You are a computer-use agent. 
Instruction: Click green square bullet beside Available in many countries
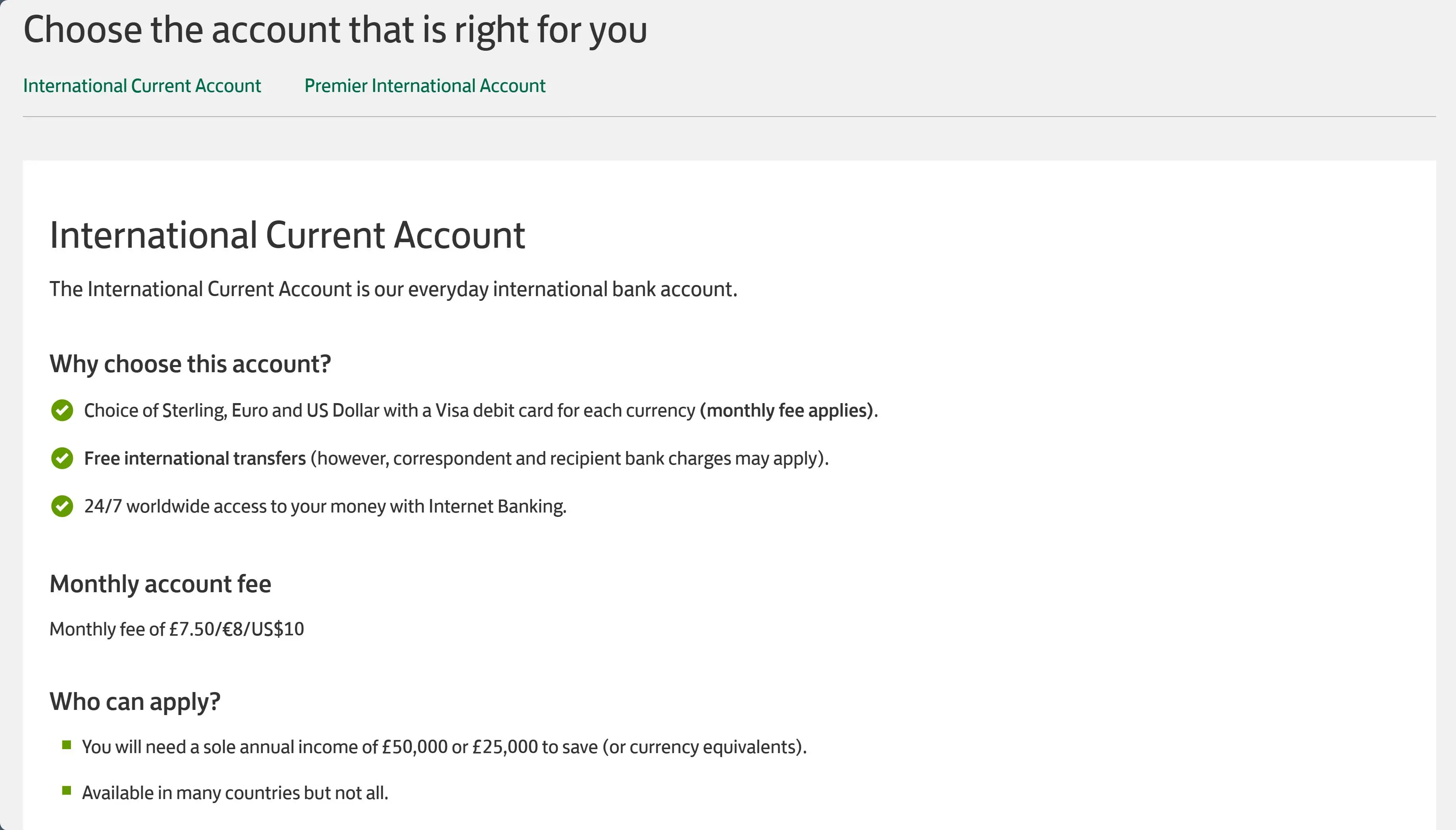[67, 791]
